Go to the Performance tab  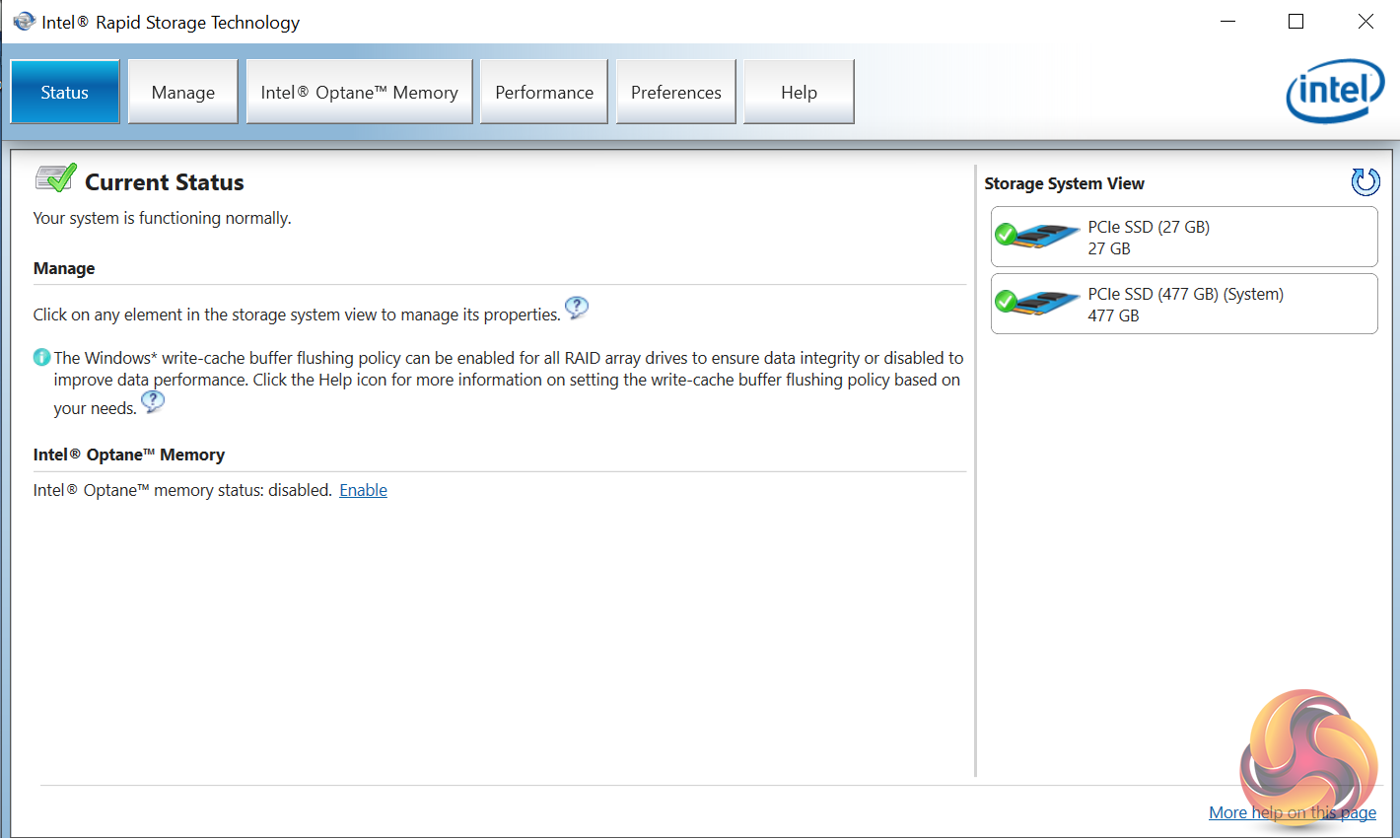pyautogui.click(x=544, y=92)
